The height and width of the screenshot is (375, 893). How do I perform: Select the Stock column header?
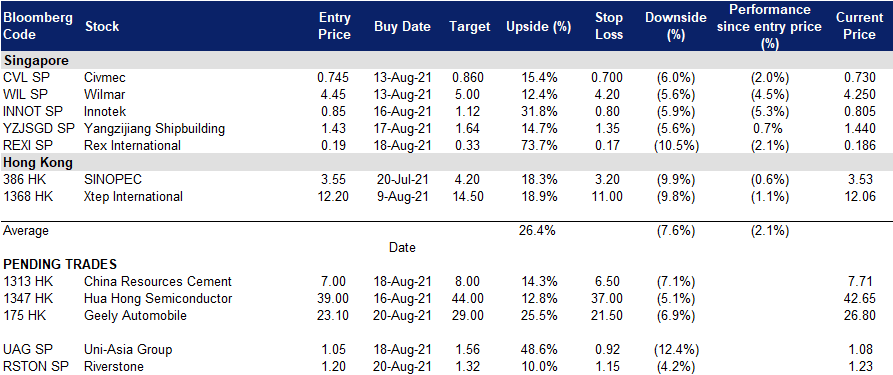(x=102, y=27)
